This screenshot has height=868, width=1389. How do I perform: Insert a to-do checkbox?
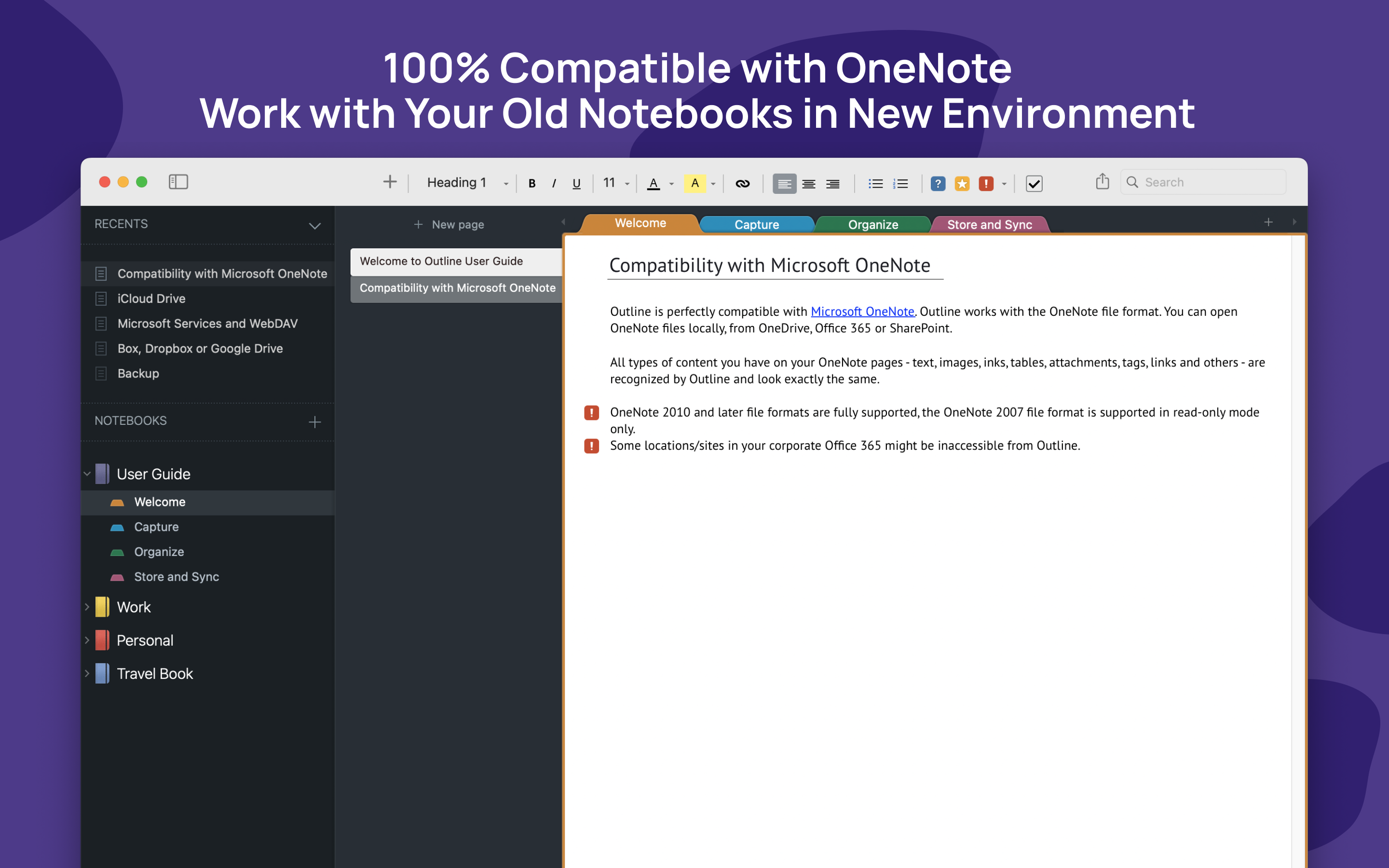1034,183
